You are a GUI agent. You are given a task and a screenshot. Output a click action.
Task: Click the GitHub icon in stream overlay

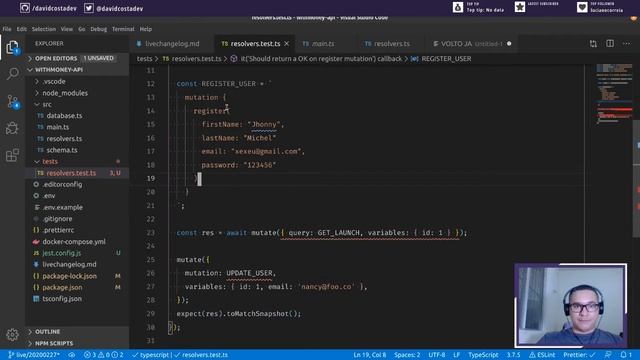(24, 8)
